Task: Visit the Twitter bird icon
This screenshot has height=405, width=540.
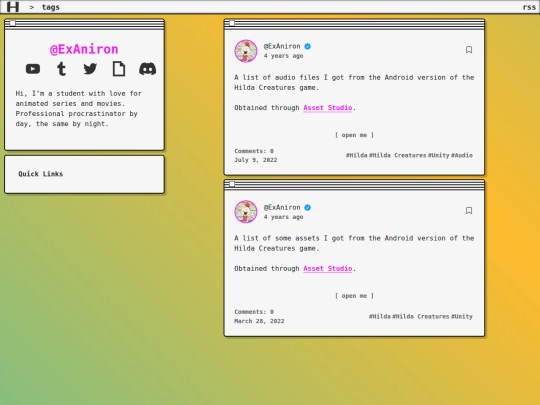Action: pyautogui.click(x=90, y=69)
